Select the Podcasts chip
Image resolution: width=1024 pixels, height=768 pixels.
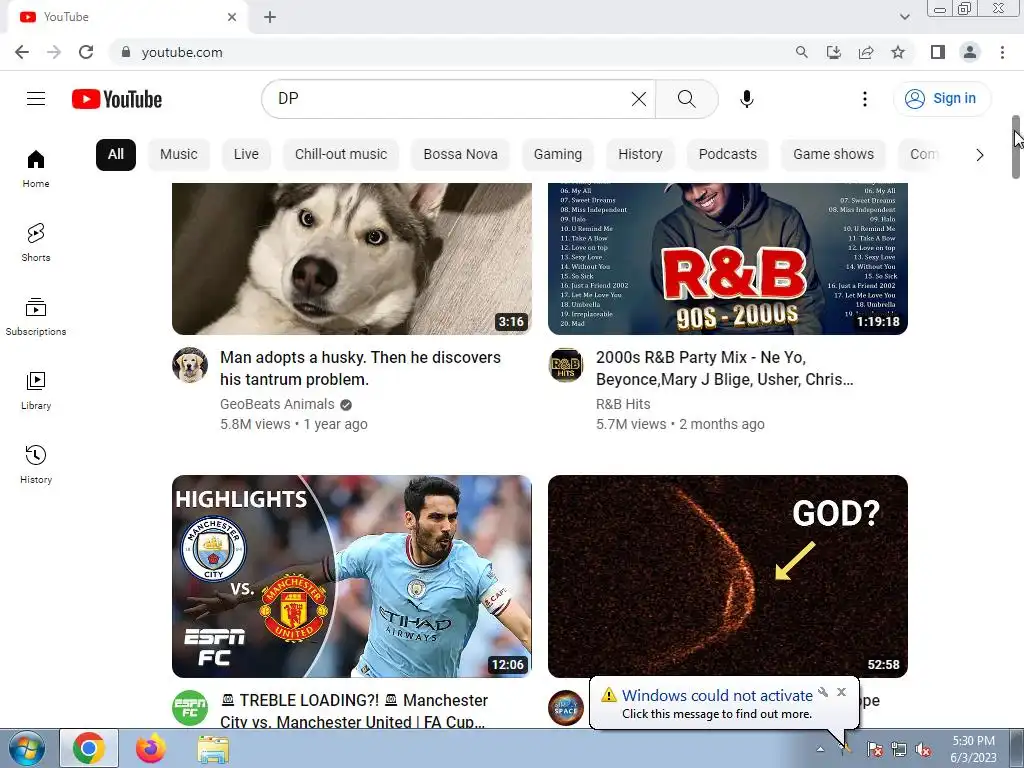coord(728,155)
